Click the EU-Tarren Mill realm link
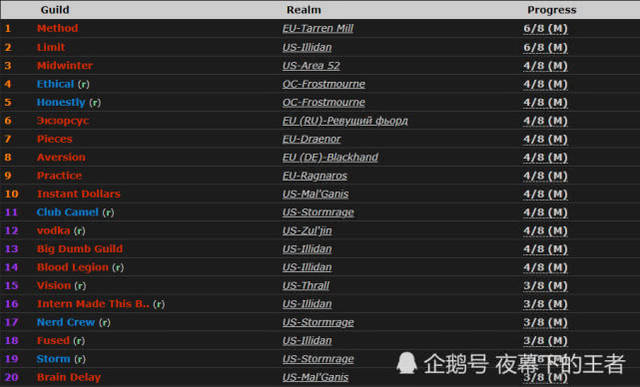 click(318, 29)
